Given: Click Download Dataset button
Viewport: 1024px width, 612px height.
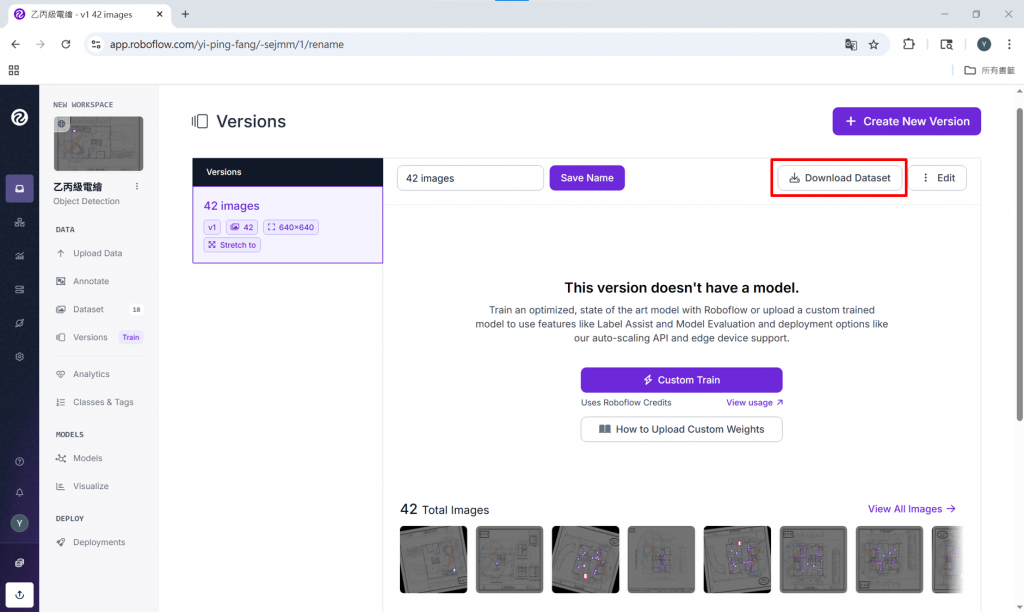Looking at the screenshot, I should (839, 178).
